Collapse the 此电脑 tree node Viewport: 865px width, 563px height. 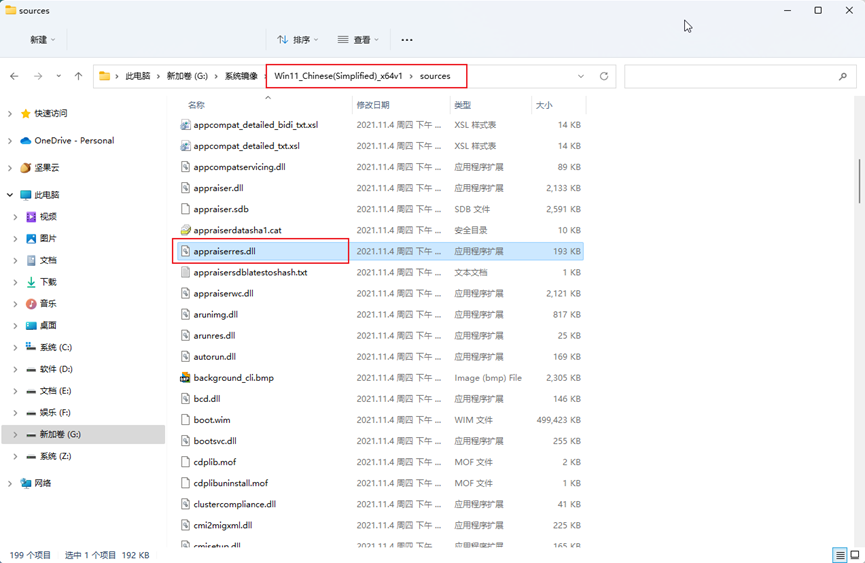pos(9,195)
